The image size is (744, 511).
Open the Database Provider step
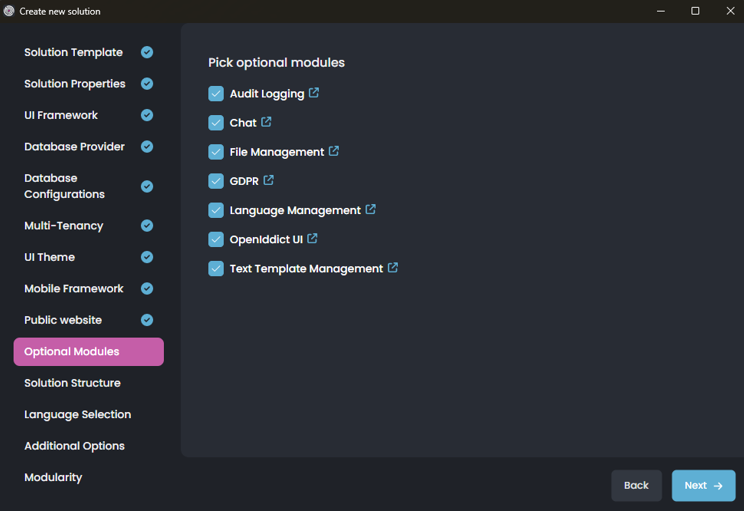[x=74, y=147]
